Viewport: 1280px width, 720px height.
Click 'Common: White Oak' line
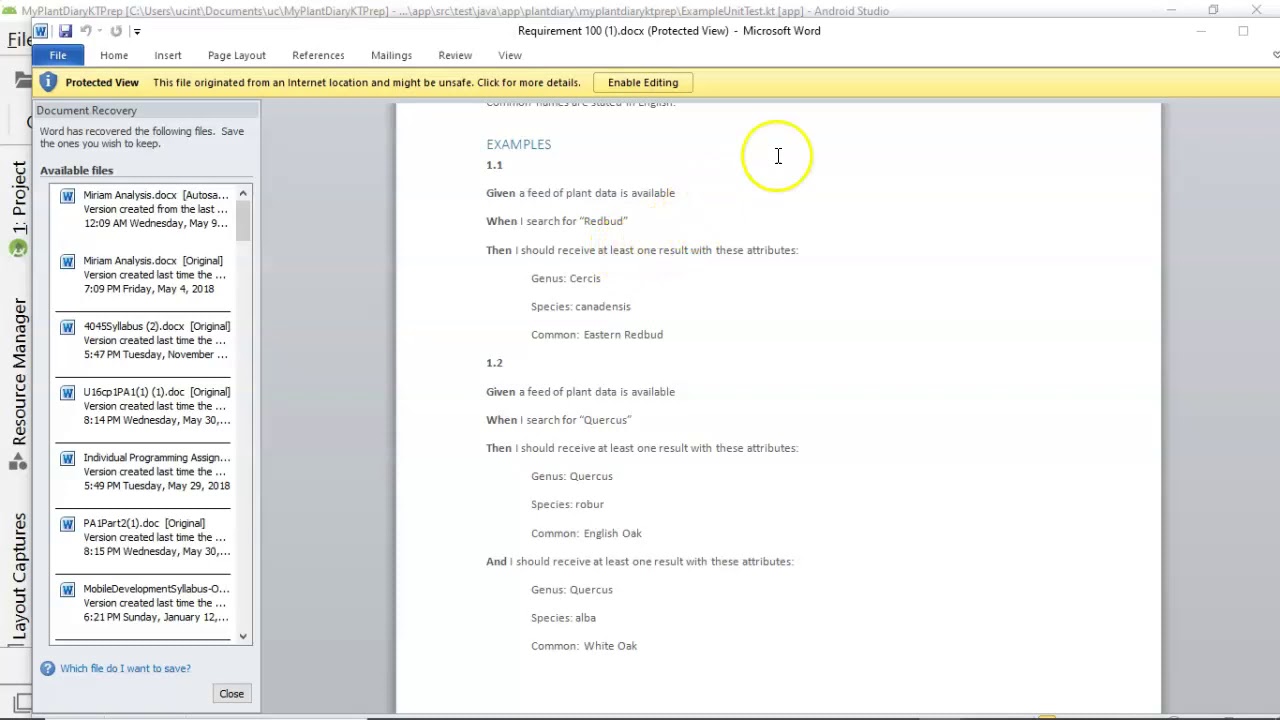[x=584, y=646]
